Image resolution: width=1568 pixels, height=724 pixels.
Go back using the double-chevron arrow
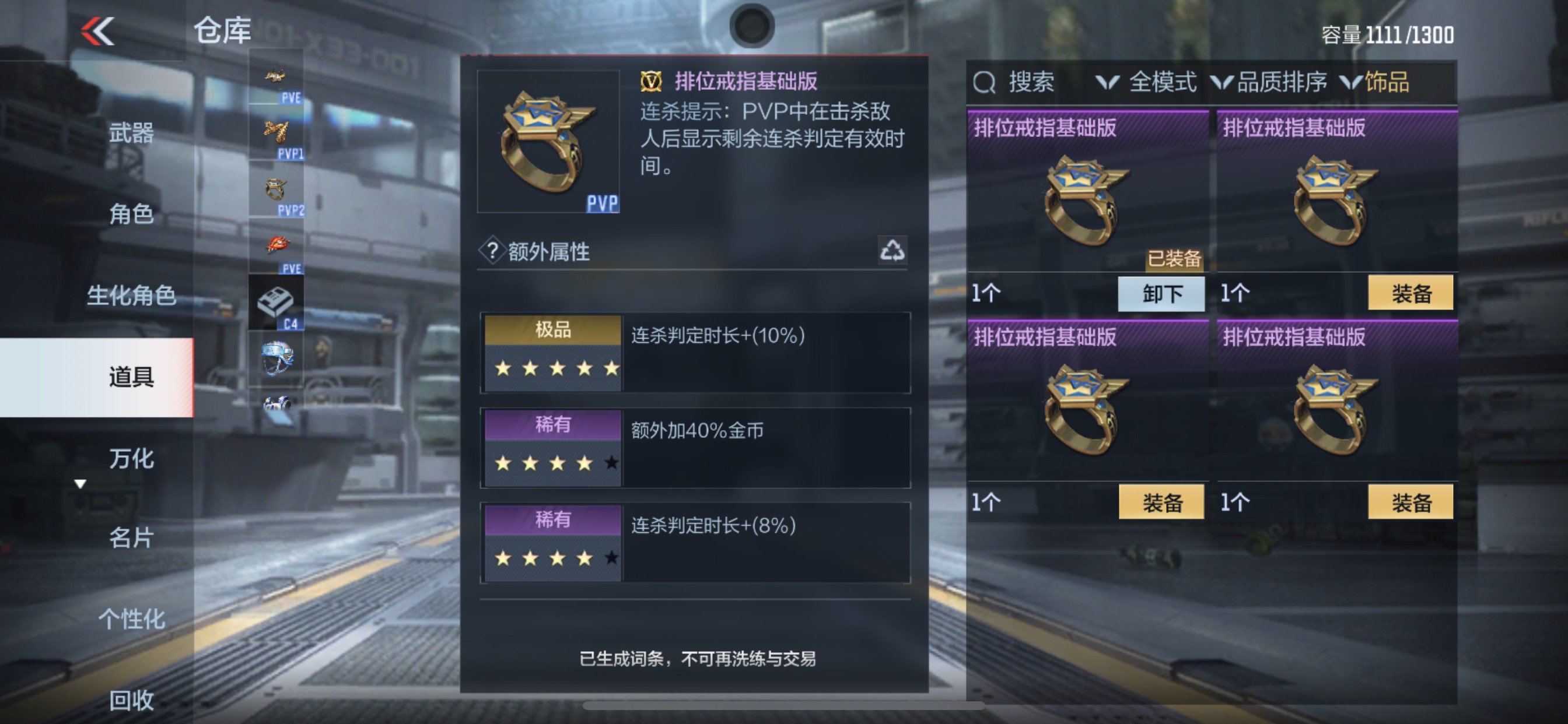pos(97,30)
